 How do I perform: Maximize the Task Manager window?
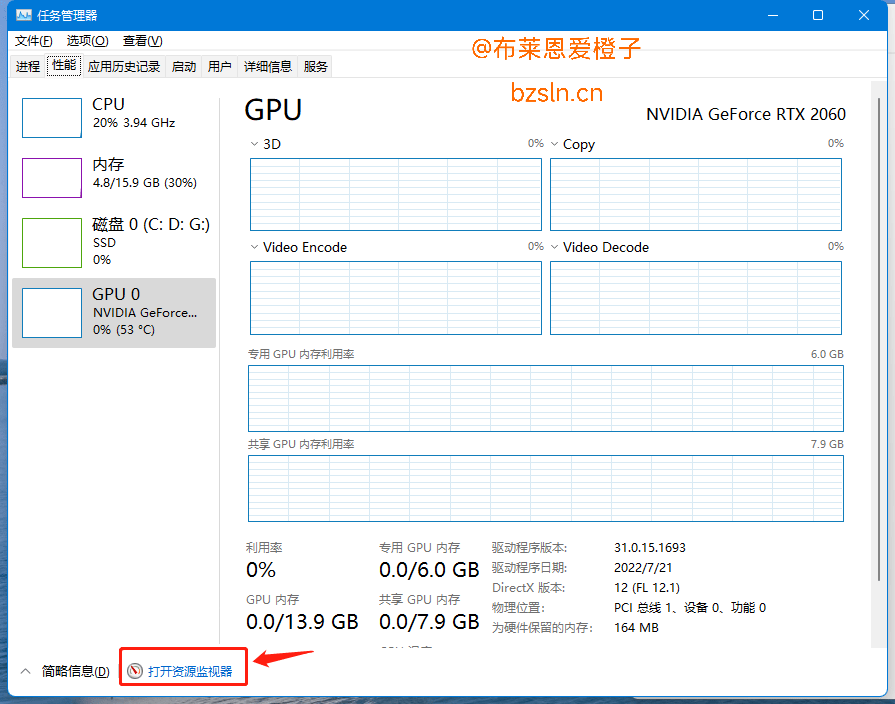coord(818,15)
